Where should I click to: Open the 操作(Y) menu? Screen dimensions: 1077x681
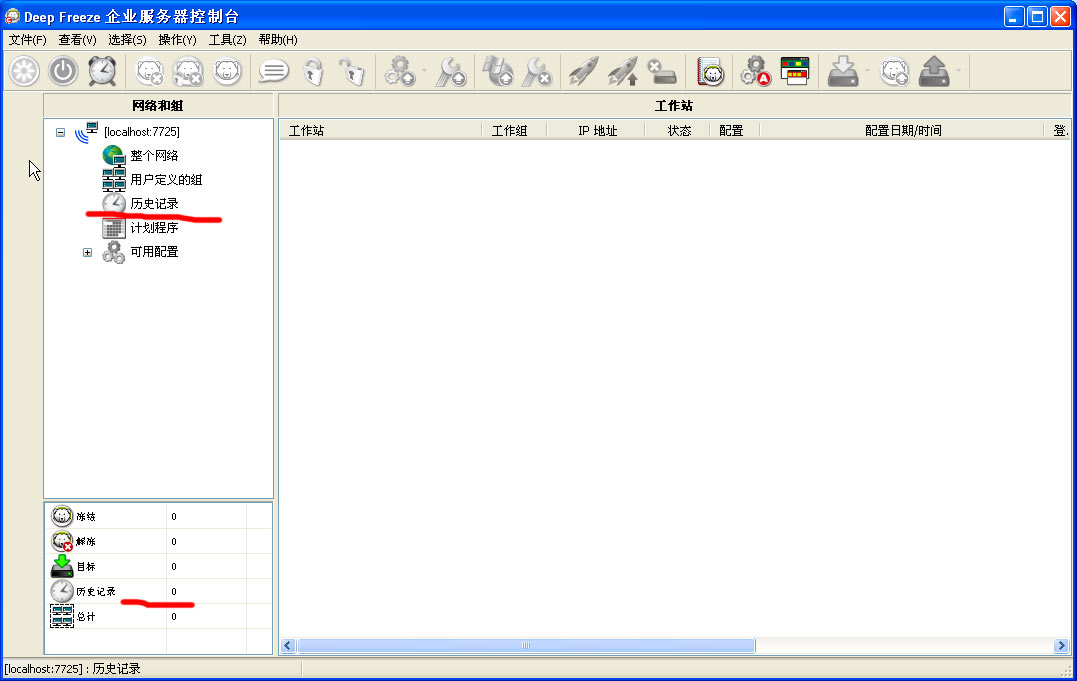[x=177, y=40]
